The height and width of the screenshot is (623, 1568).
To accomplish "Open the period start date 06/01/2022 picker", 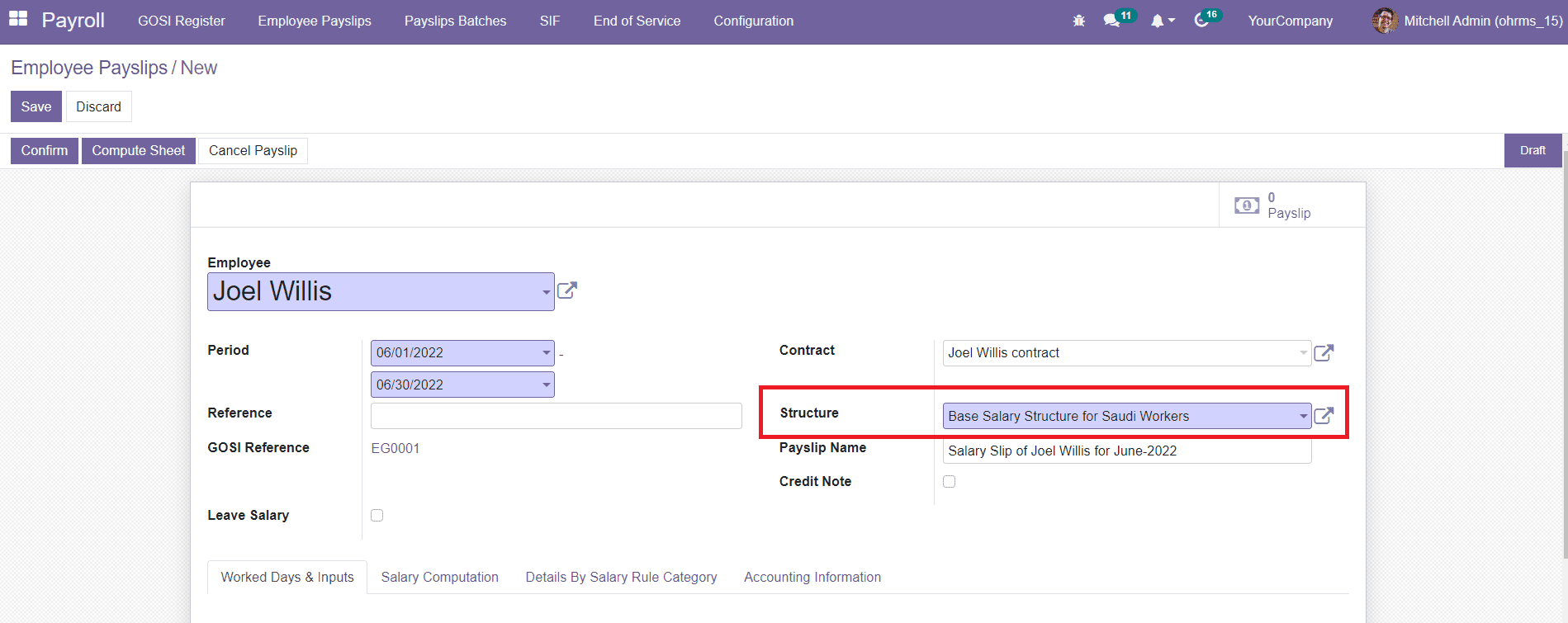I will point(546,353).
